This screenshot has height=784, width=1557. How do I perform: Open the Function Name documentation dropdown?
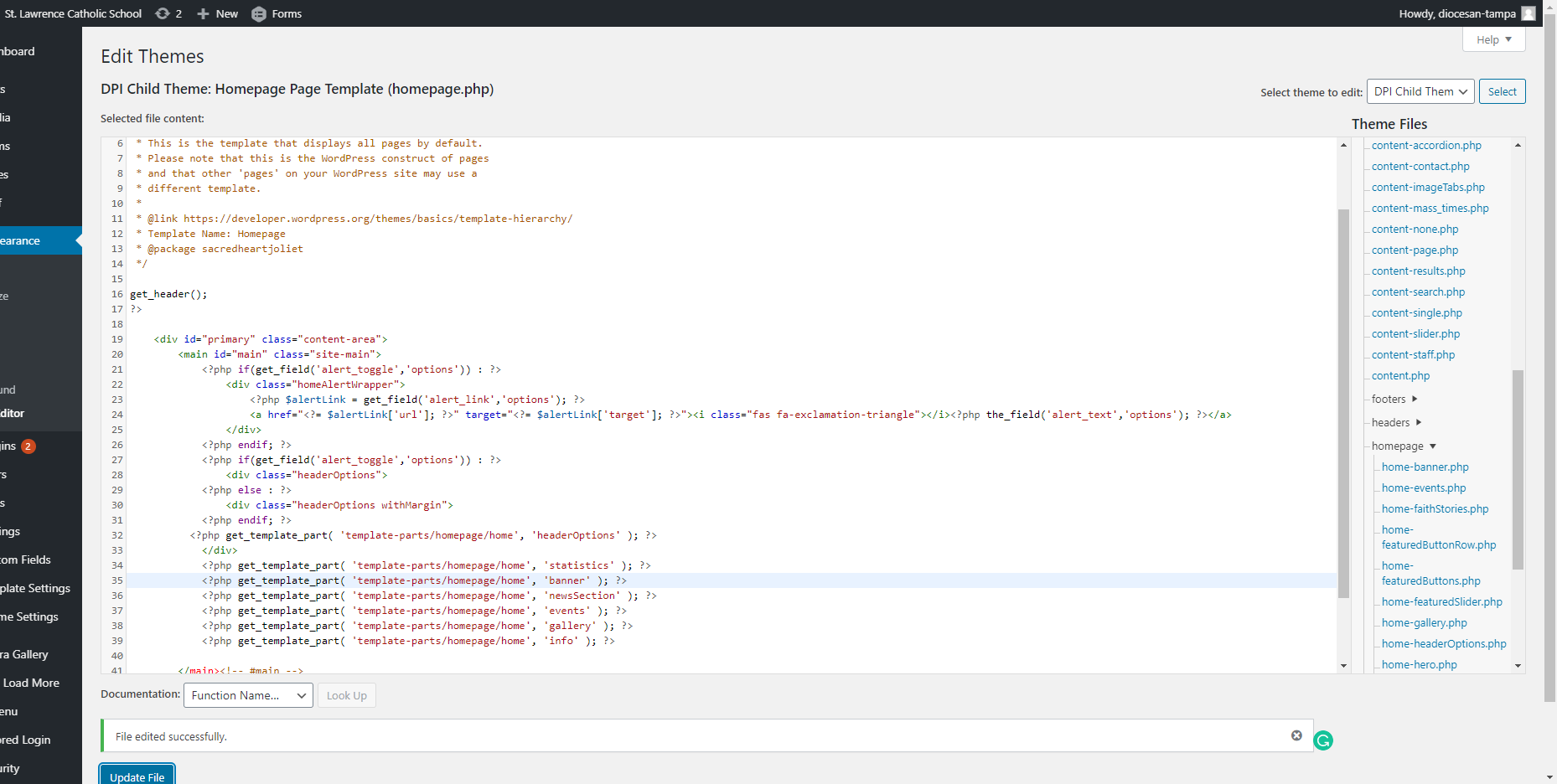pos(248,695)
